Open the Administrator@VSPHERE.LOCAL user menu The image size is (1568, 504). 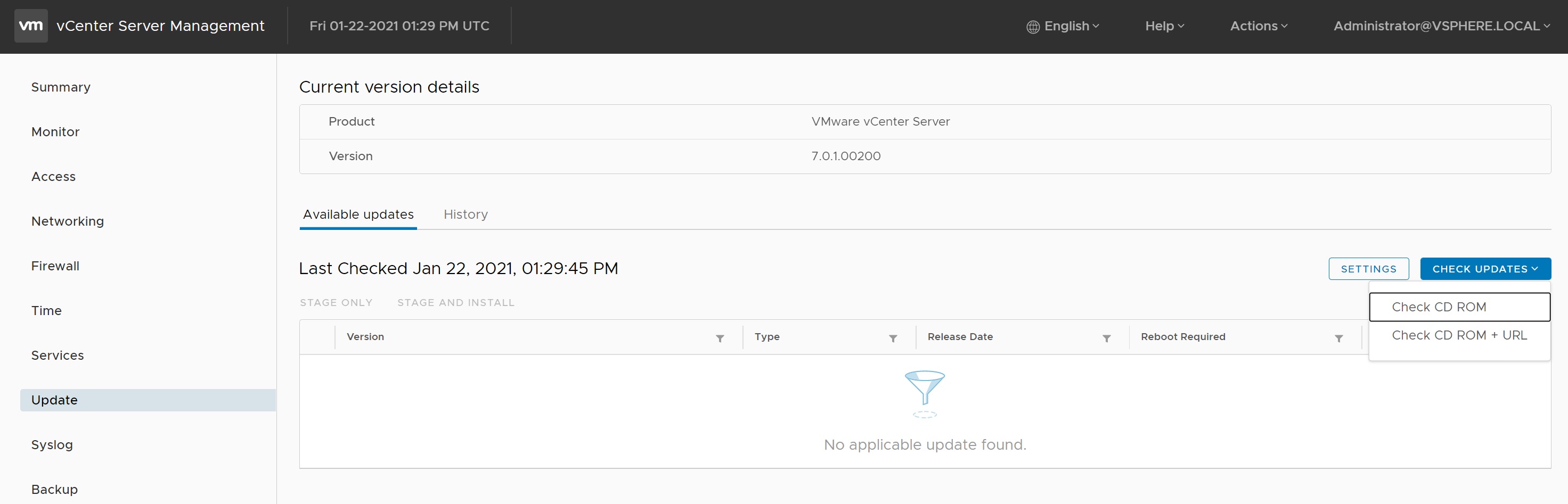tap(1441, 26)
